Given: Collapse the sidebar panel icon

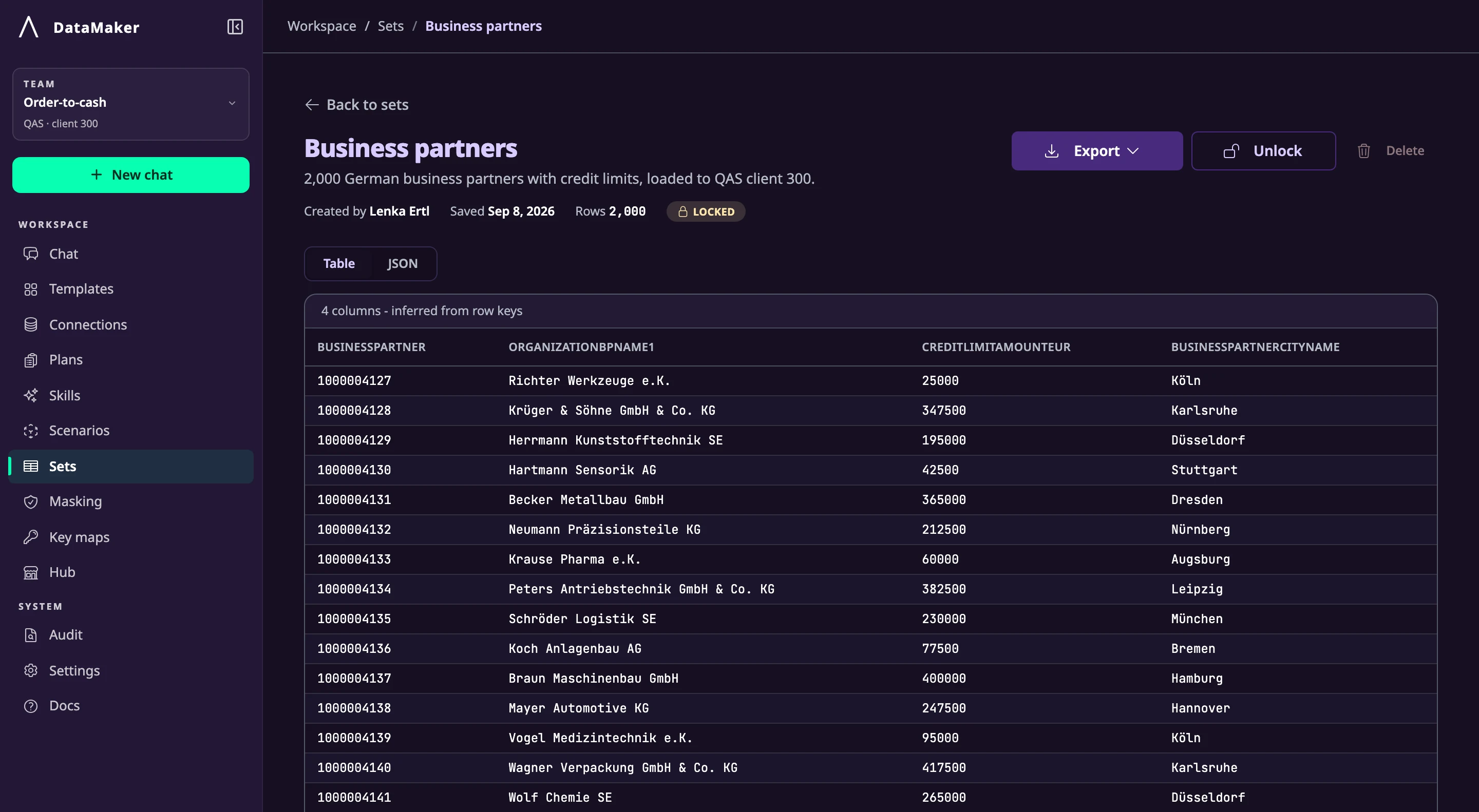Looking at the screenshot, I should [235, 27].
